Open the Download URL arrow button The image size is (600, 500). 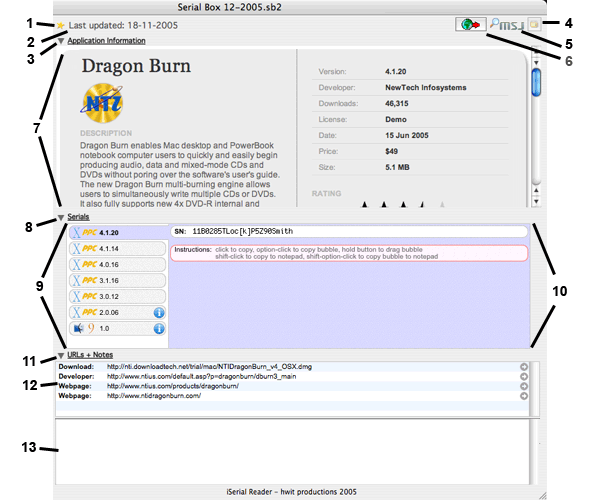pyautogui.click(x=524, y=366)
